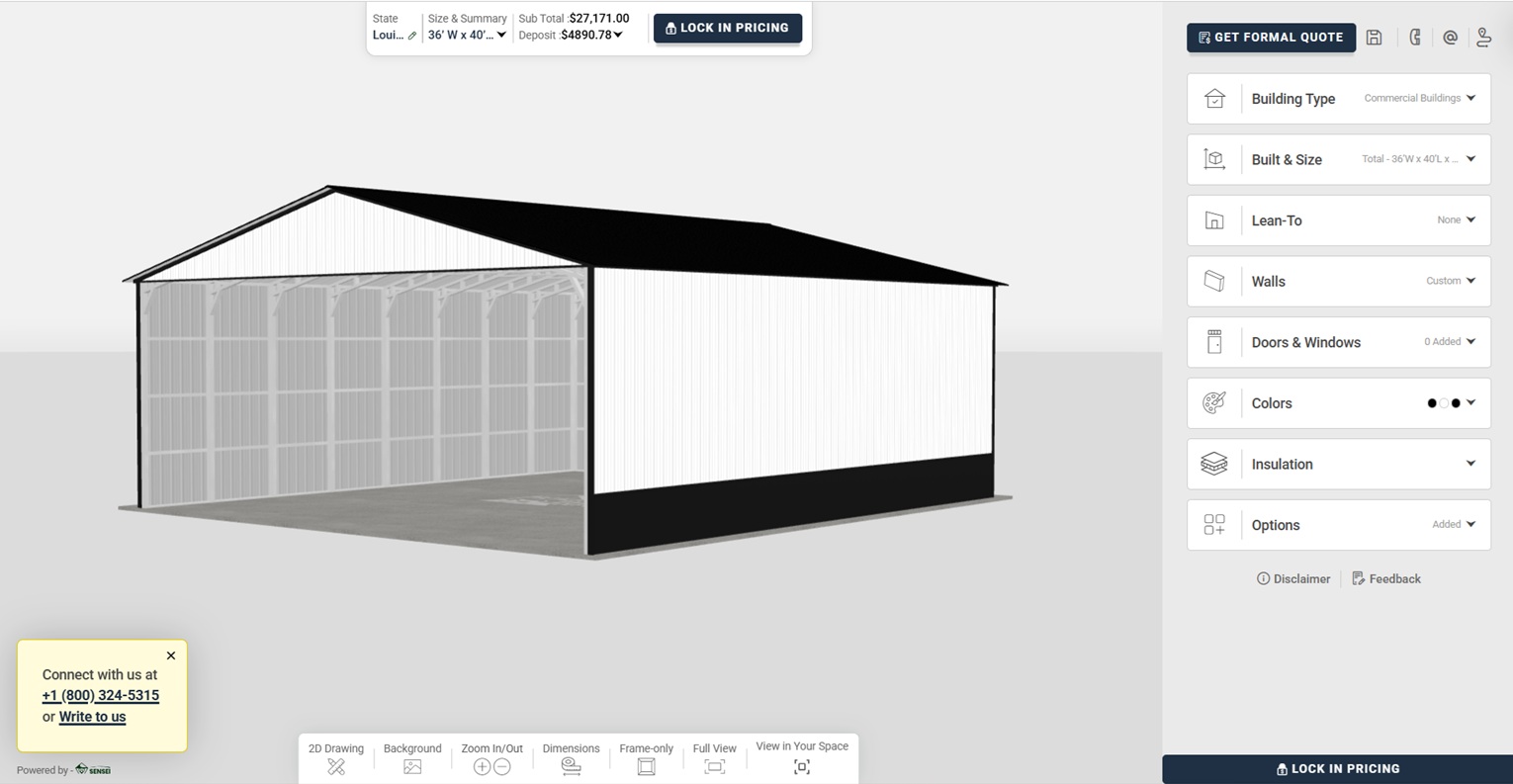Open the Feedback link

point(1386,579)
